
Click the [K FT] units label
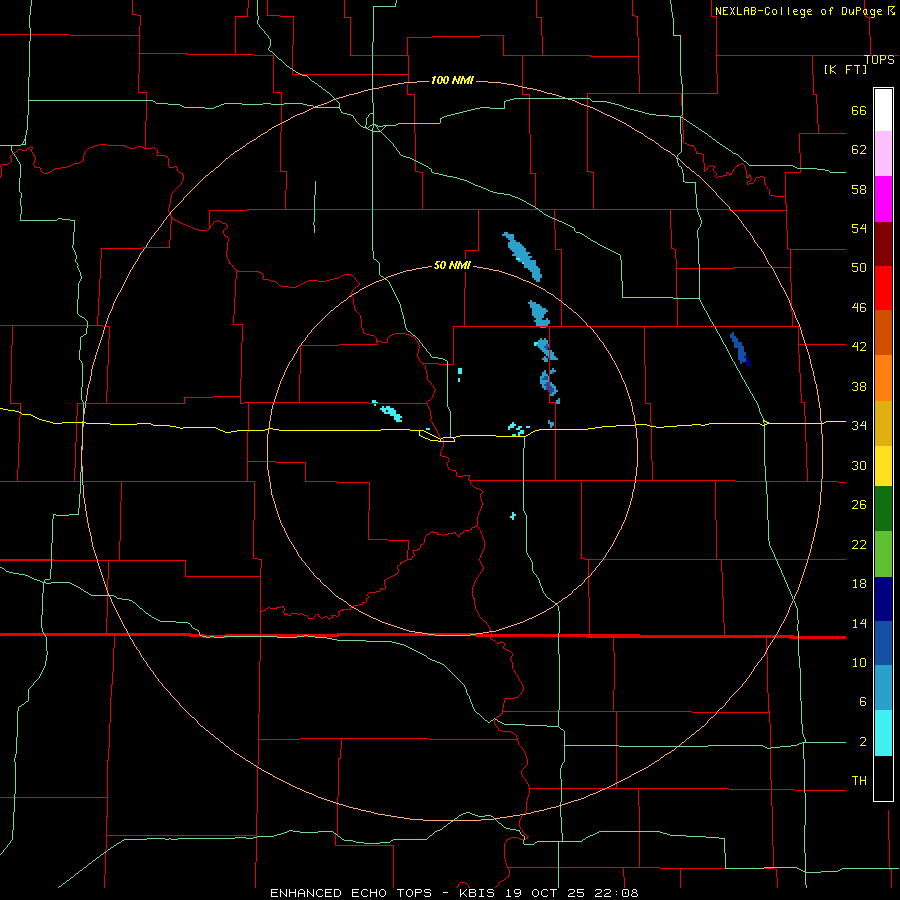[x=845, y=69]
